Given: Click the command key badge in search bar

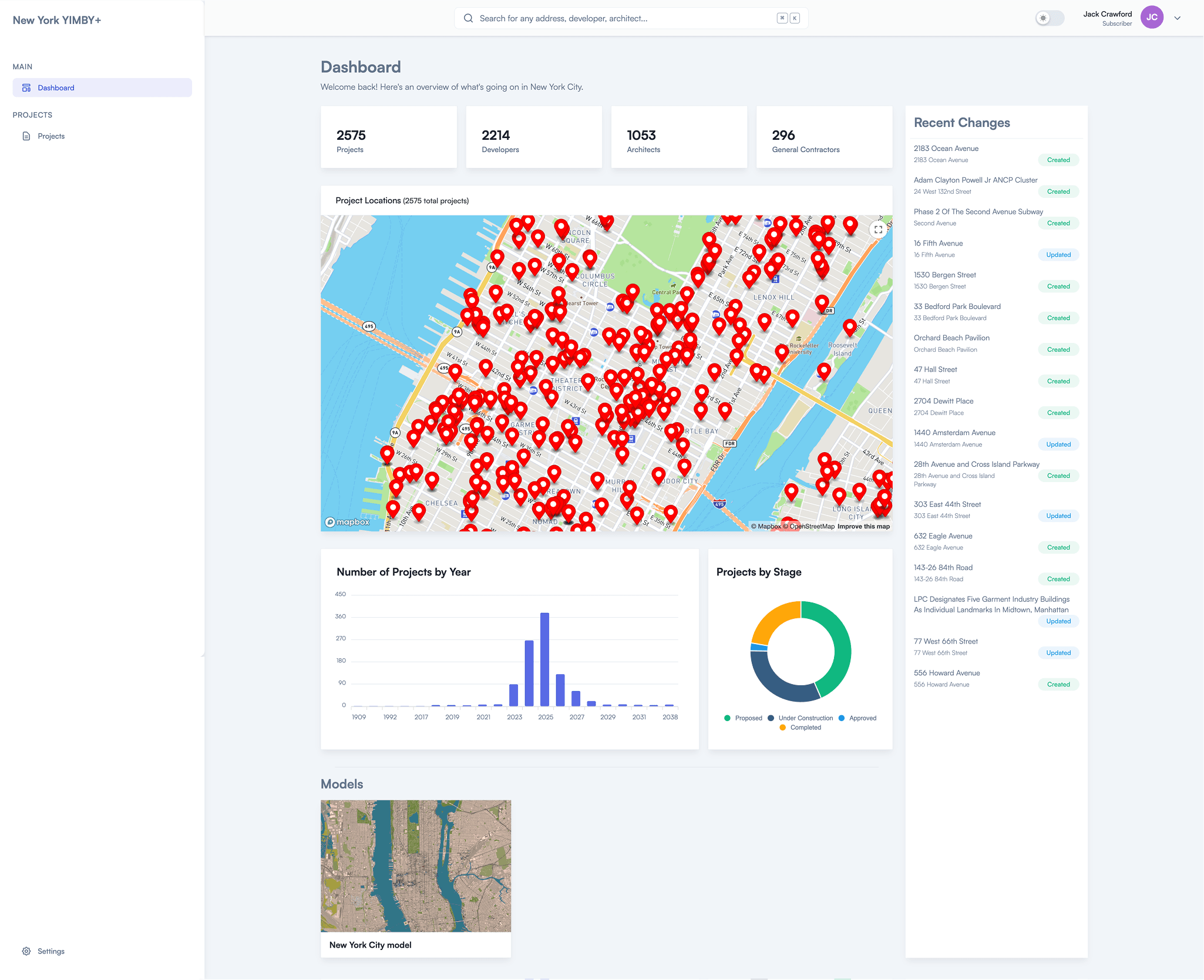Looking at the screenshot, I should (782, 18).
